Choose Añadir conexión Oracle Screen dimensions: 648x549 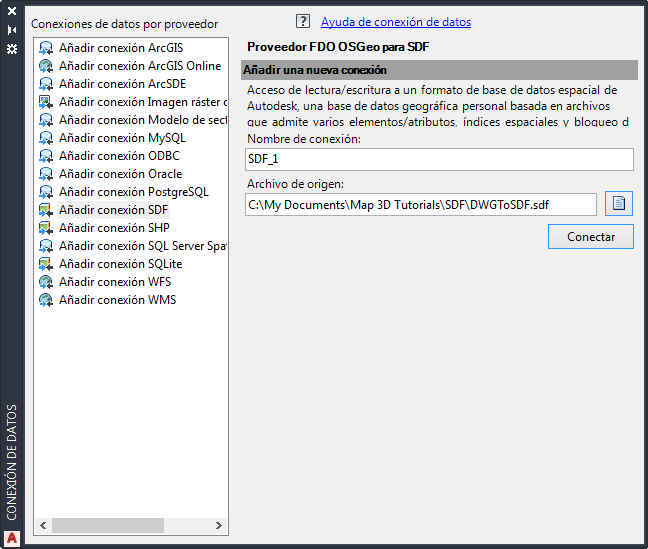coord(120,174)
